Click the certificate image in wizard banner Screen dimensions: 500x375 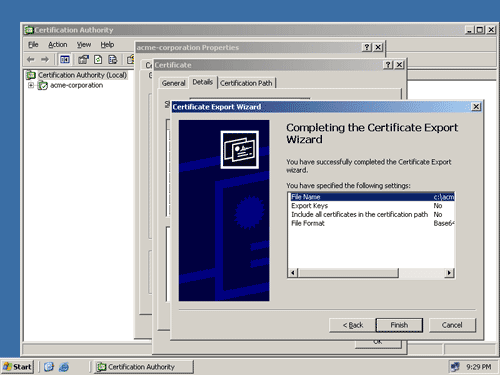tap(239, 149)
